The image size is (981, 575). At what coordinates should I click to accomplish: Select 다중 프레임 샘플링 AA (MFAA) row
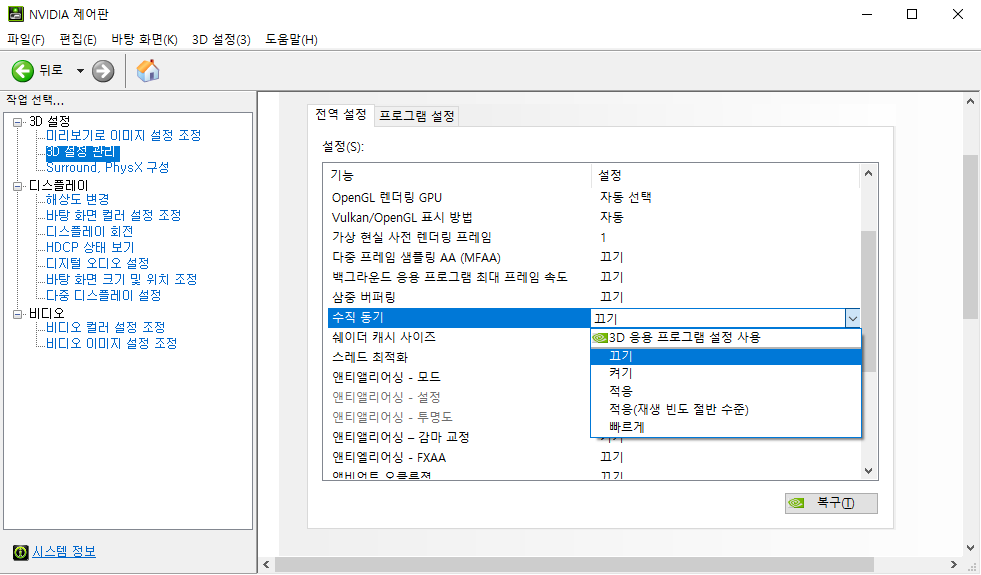[x=594, y=257]
